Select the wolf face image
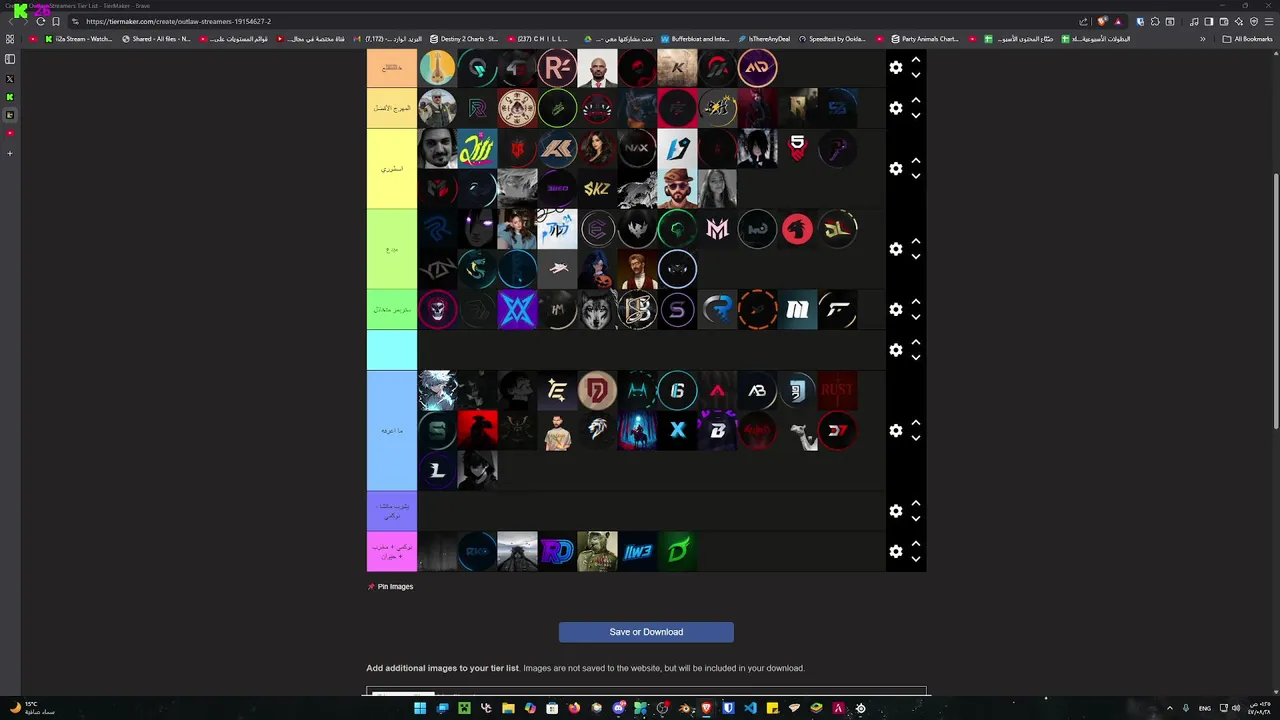The width and height of the screenshot is (1280, 720). click(597, 310)
